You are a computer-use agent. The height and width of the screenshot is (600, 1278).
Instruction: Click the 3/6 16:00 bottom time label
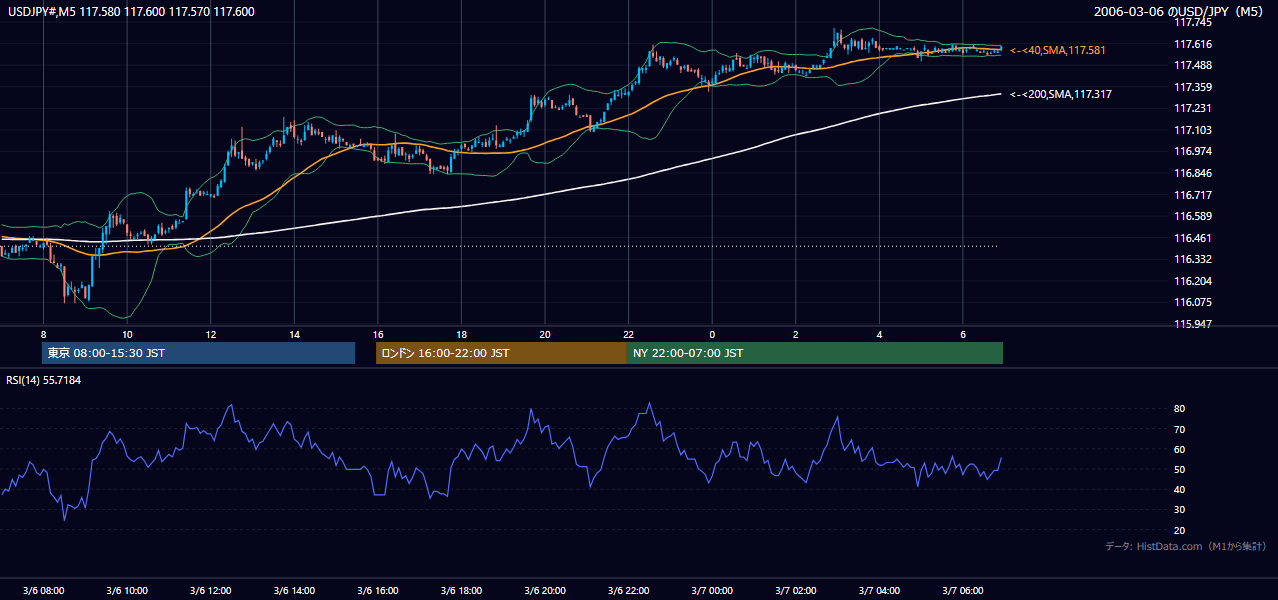378,591
